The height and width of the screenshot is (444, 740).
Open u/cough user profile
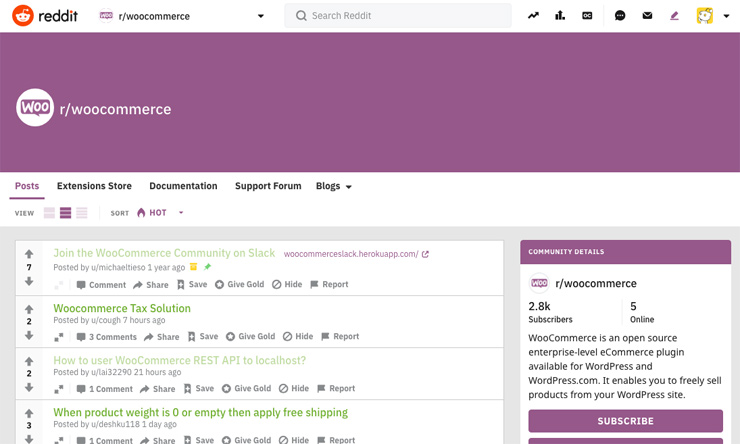coord(106,320)
